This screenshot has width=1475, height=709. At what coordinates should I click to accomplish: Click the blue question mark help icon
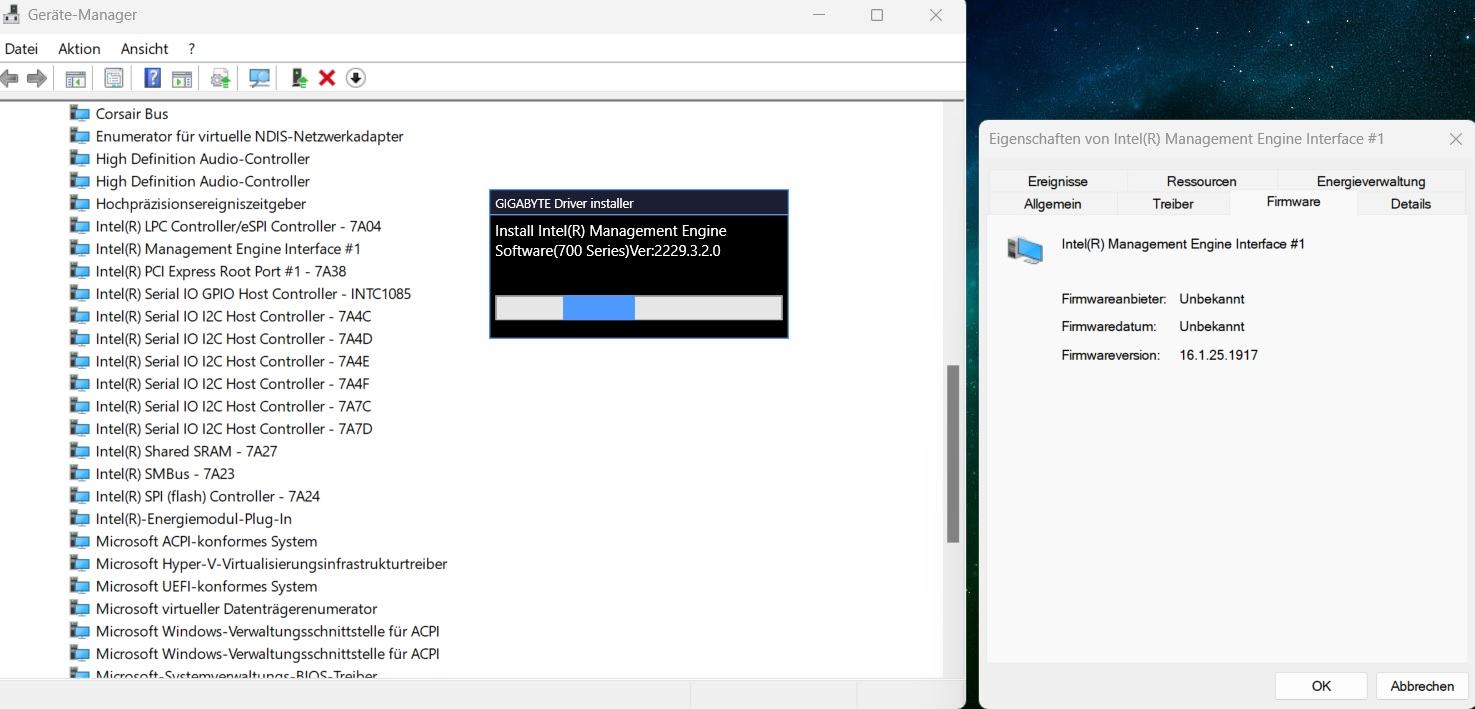pos(153,78)
